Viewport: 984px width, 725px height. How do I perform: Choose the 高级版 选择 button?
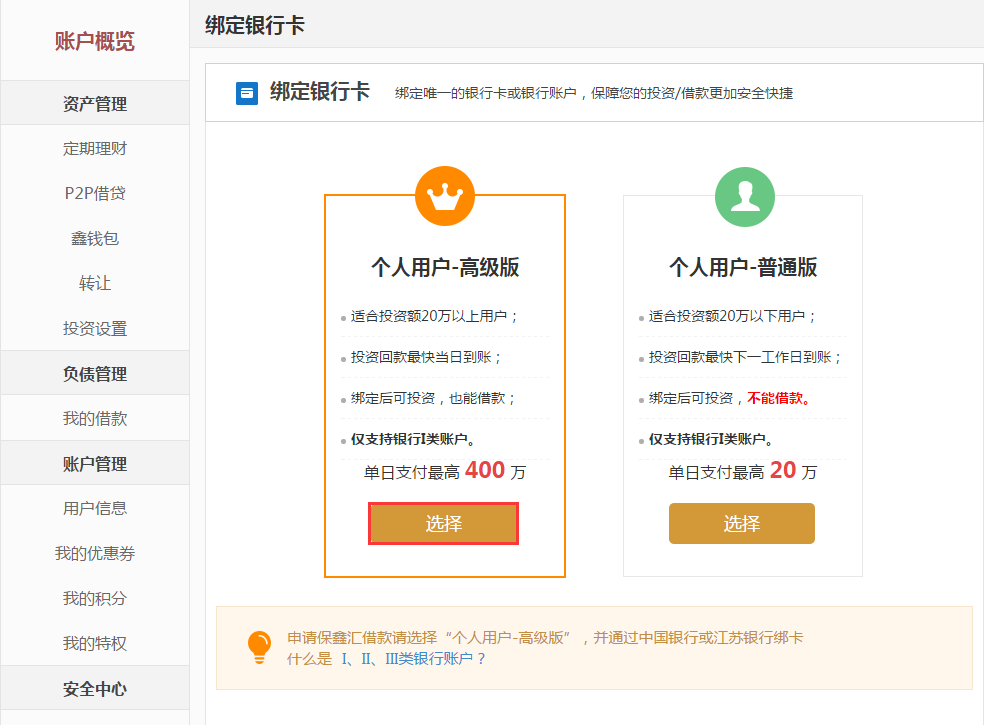(x=443, y=524)
